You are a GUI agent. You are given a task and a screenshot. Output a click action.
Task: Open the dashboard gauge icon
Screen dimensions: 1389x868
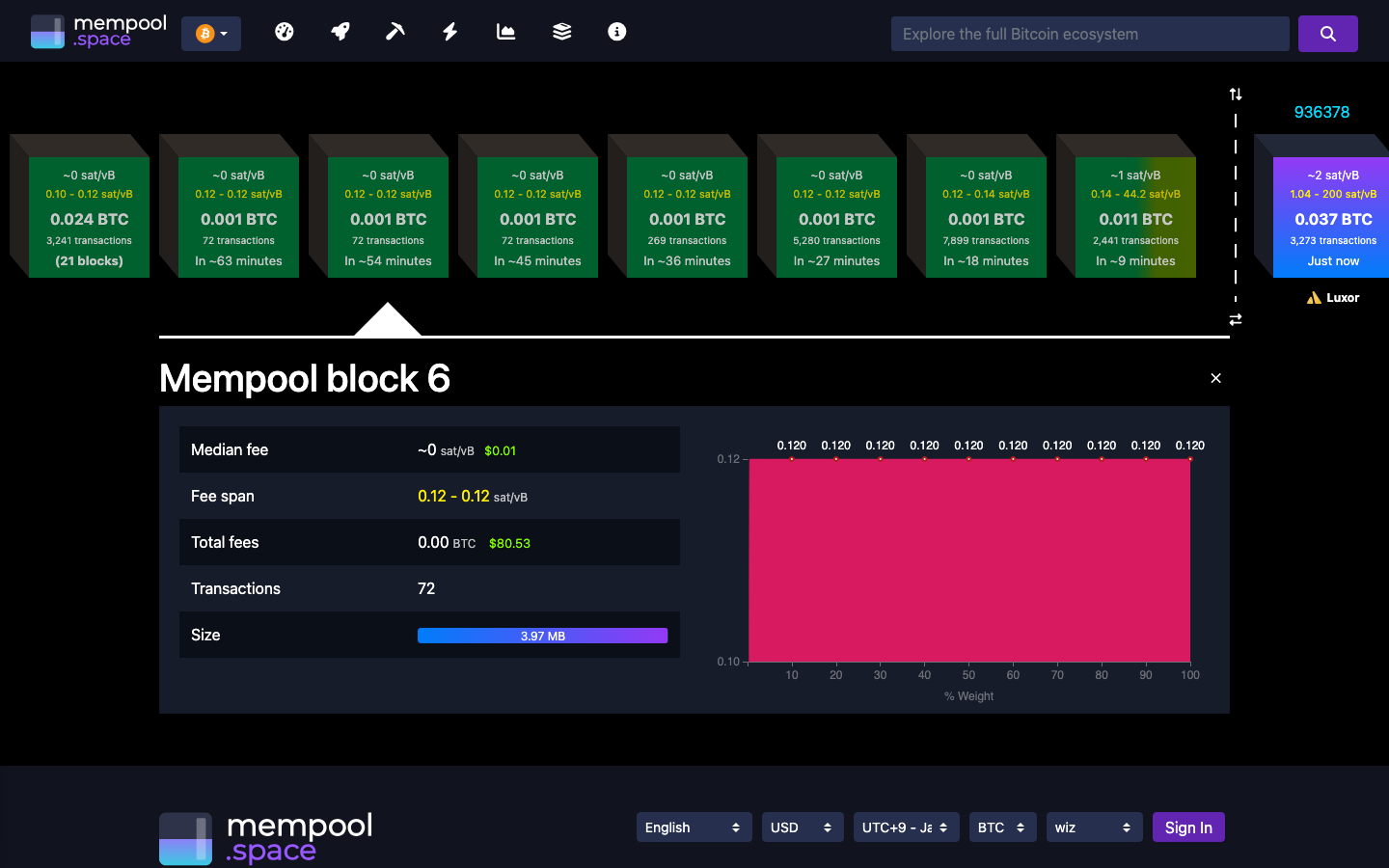pos(285,31)
